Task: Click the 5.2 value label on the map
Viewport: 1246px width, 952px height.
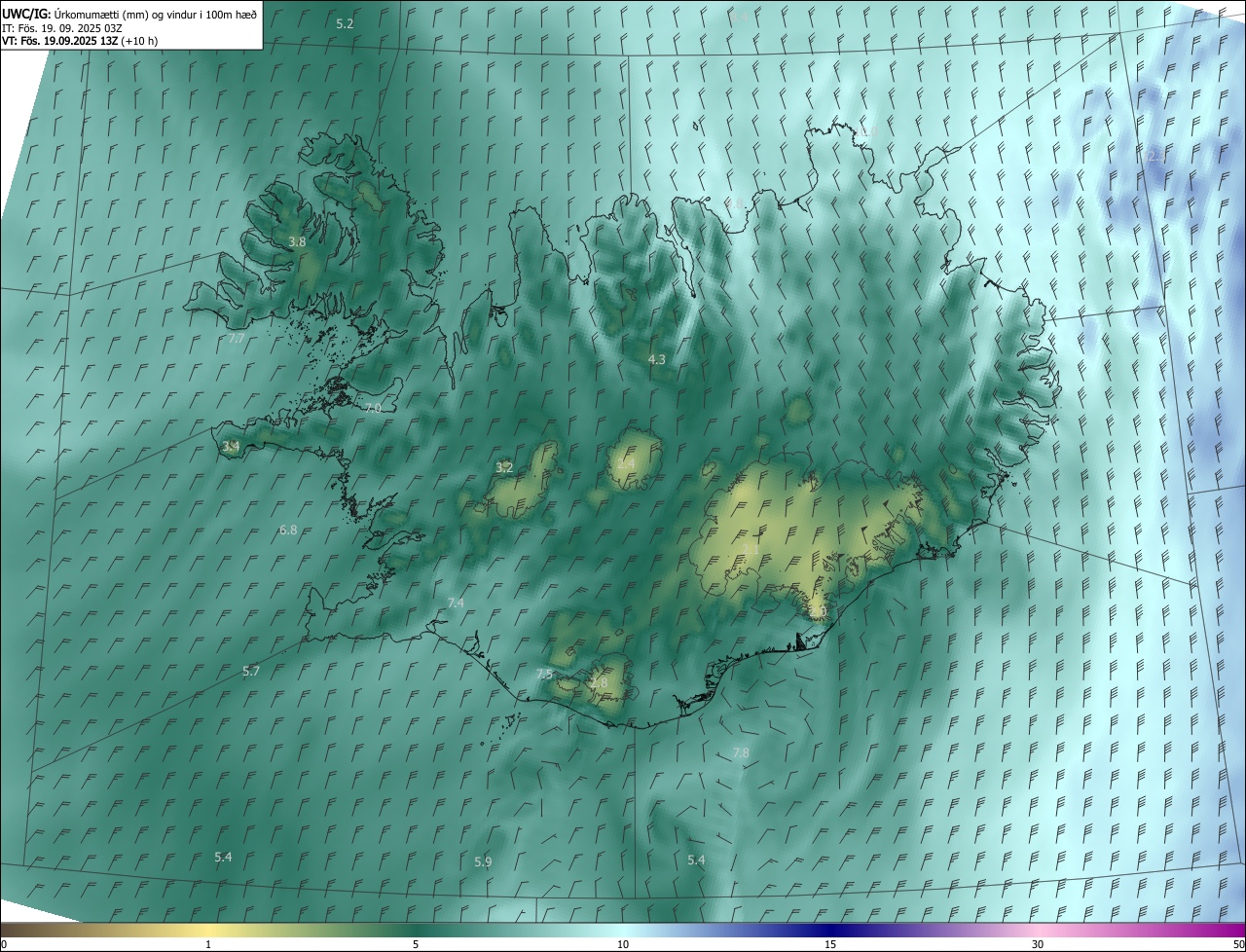Action: pyautogui.click(x=345, y=23)
